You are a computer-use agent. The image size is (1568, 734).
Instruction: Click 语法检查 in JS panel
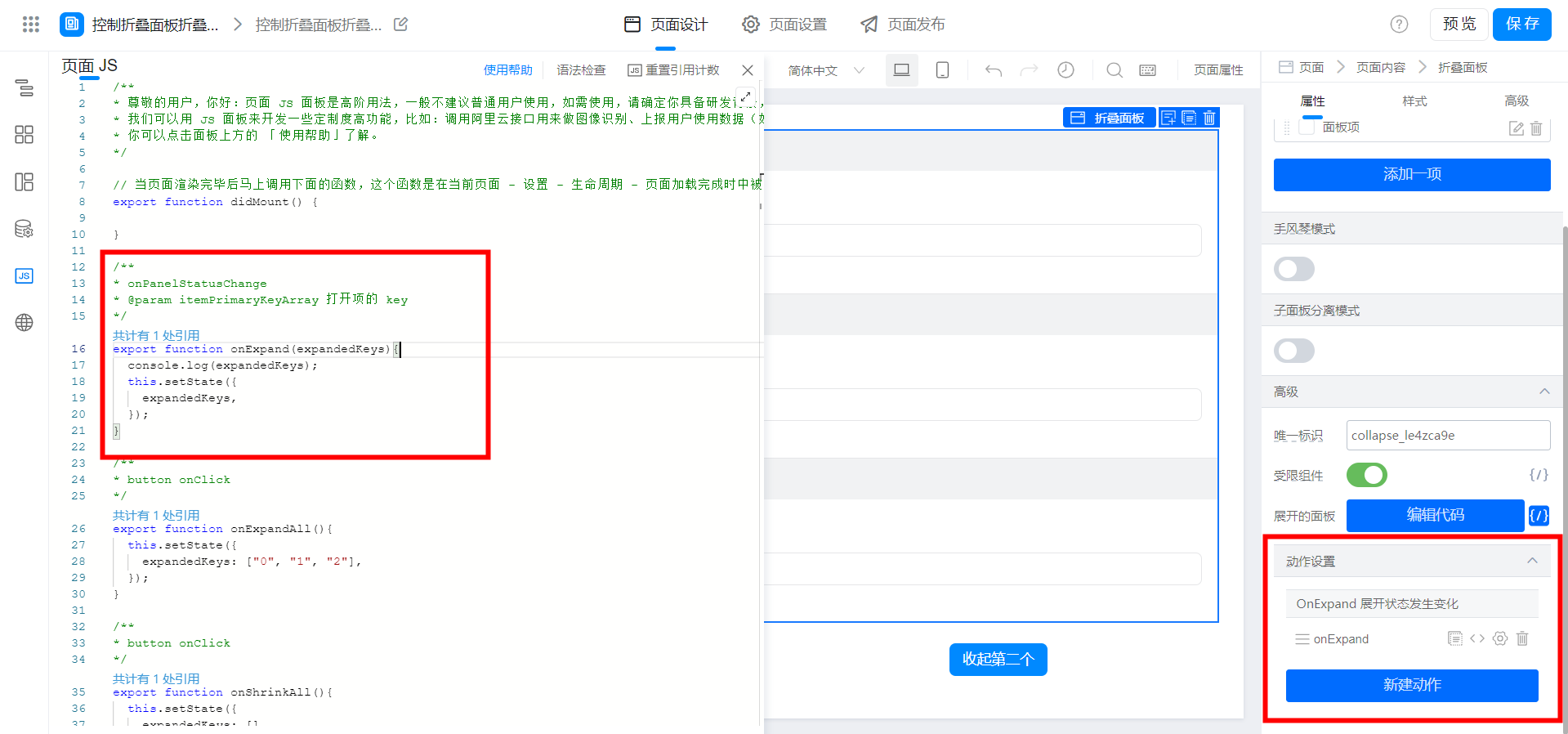[581, 70]
